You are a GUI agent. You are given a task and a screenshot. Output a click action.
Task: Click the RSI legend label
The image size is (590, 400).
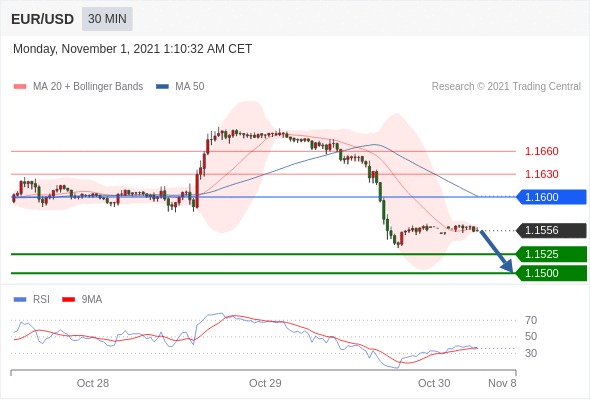point(41,300)
